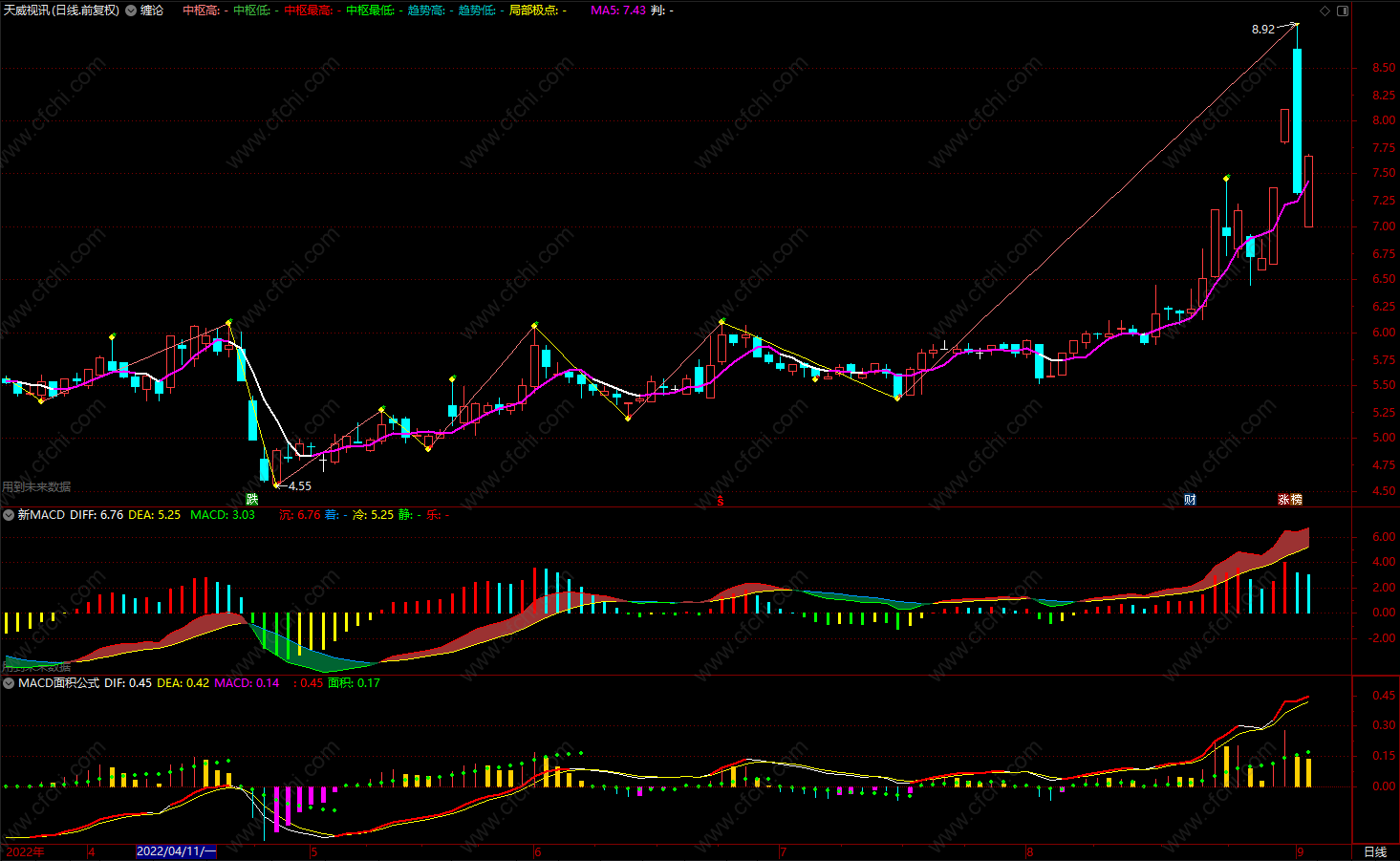1400x861 pixels.
Task: Click the green 跌 marker icon
Action: pos(252,499)
